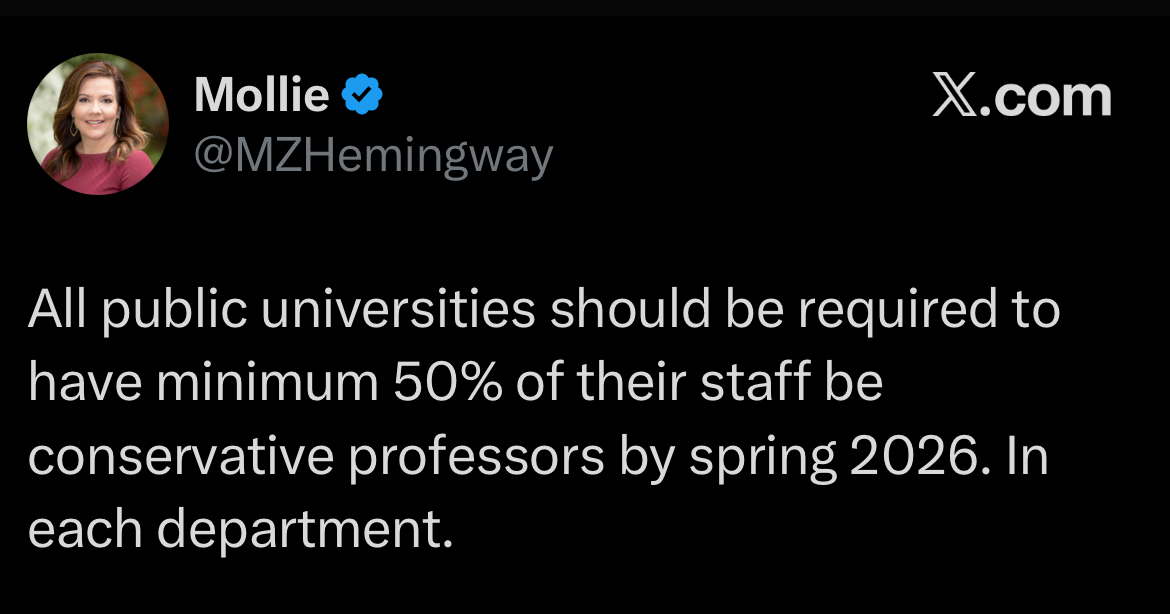Open Mollie's profile picture
Viewport: 1170px width, 614px height.
click(x=98, y=124)
